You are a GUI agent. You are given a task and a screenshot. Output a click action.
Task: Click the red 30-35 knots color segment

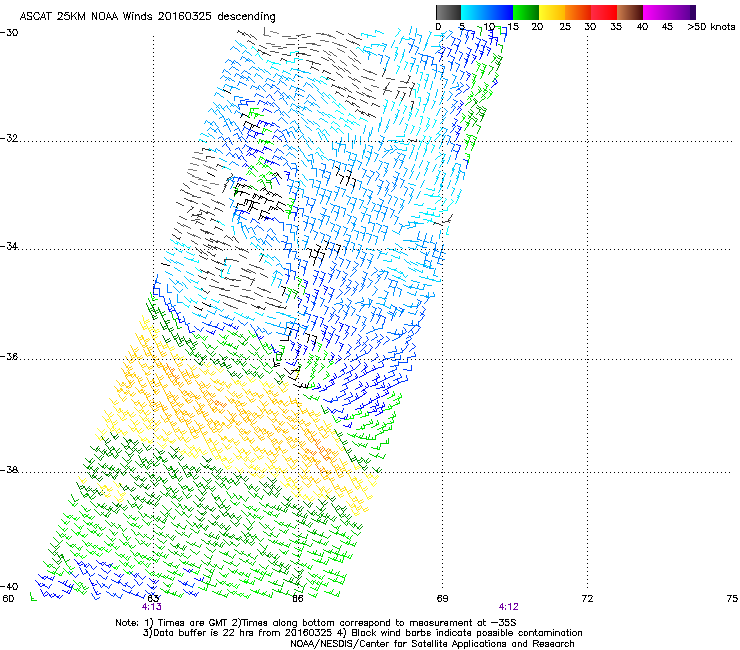[x=604, y=12]
